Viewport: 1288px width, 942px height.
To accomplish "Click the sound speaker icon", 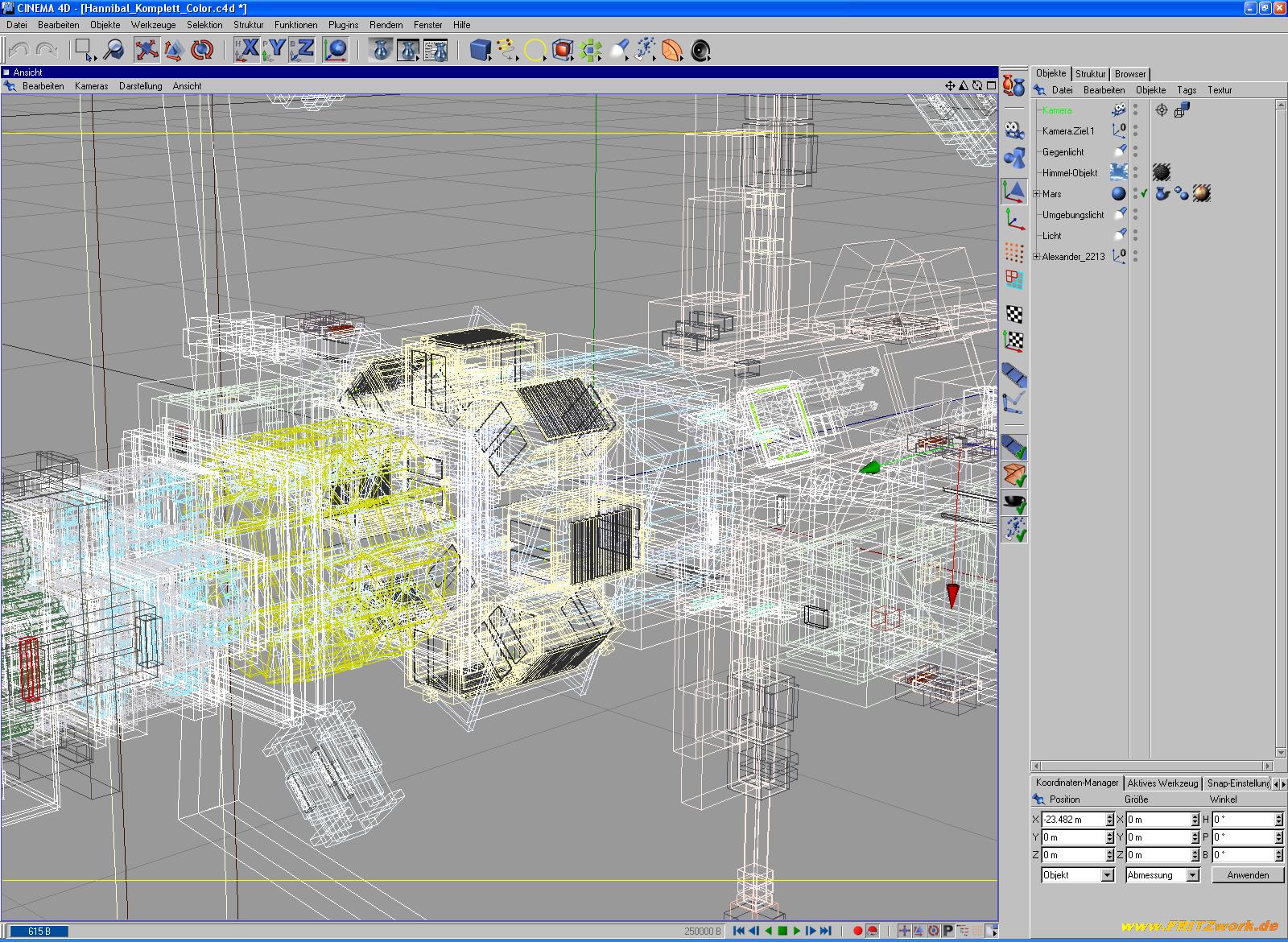I will [701, 50].
